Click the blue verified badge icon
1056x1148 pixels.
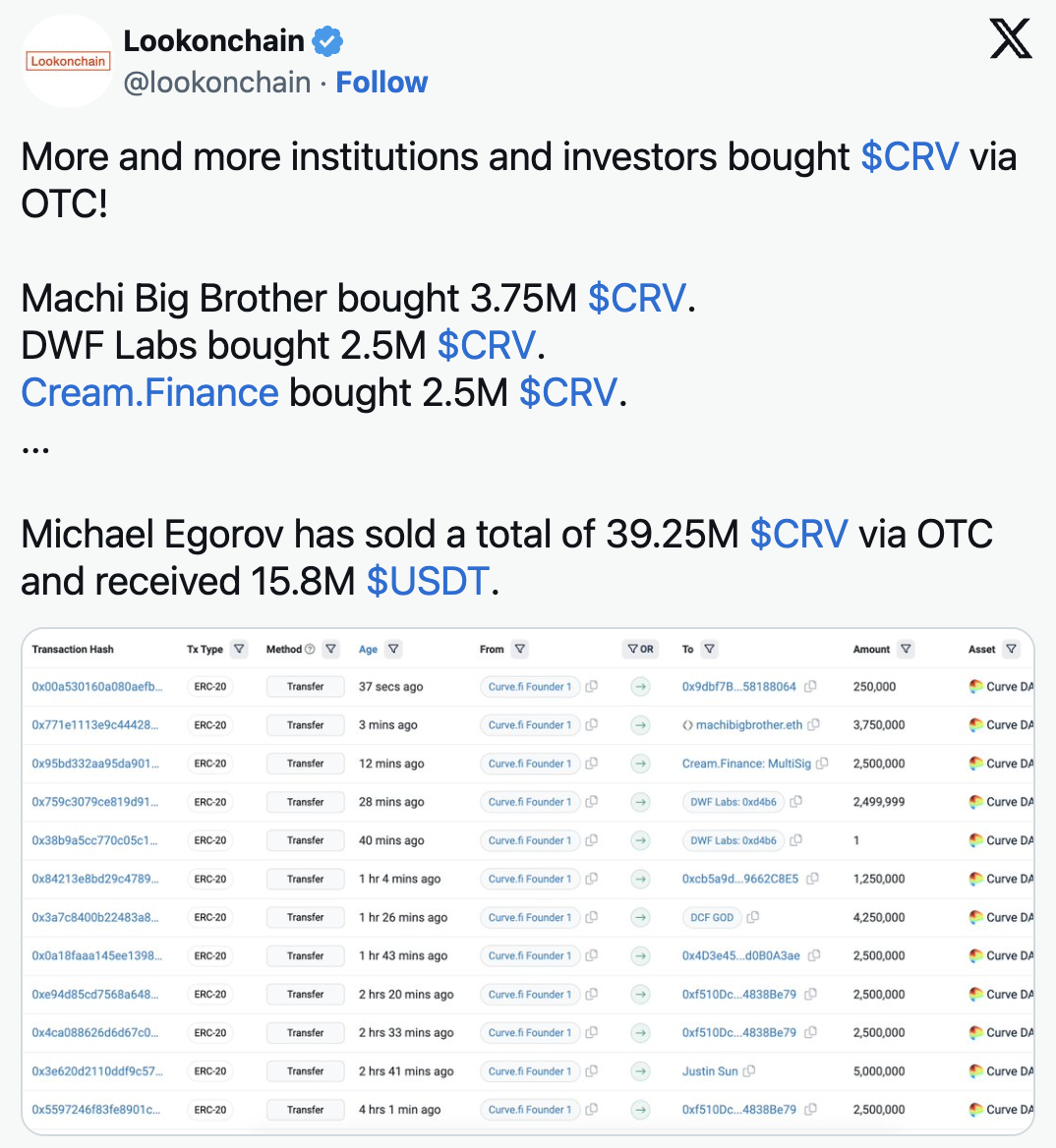pos(327,41)
